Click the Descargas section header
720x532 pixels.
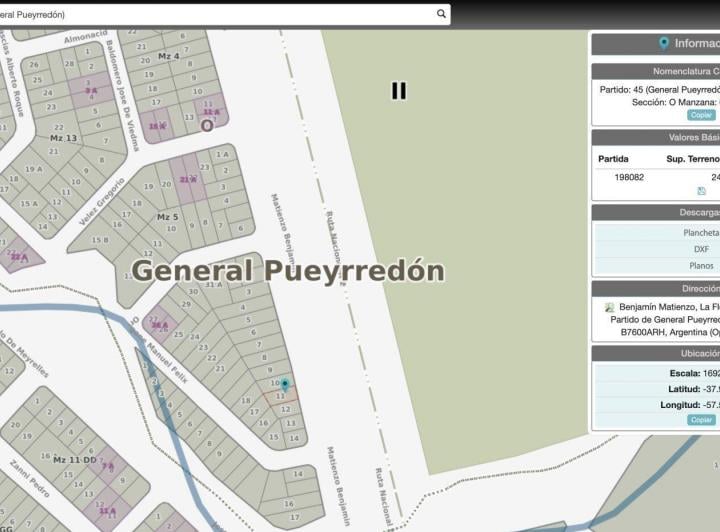pos(656,213)
